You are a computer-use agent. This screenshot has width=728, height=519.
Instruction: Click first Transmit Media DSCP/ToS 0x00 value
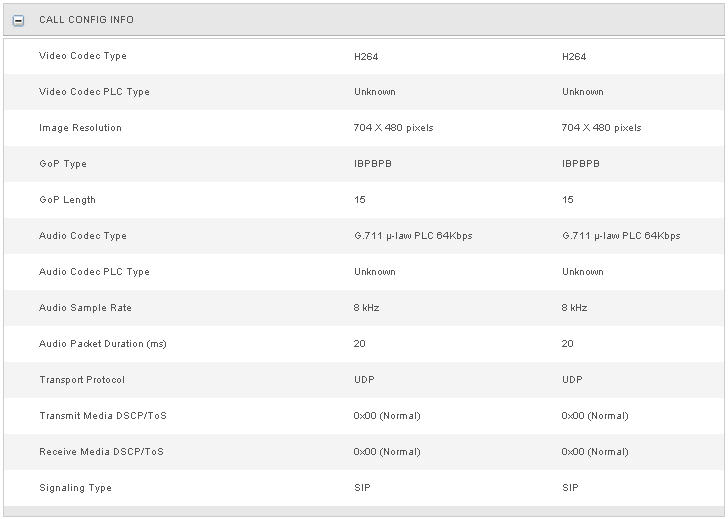tap(387, 415)
